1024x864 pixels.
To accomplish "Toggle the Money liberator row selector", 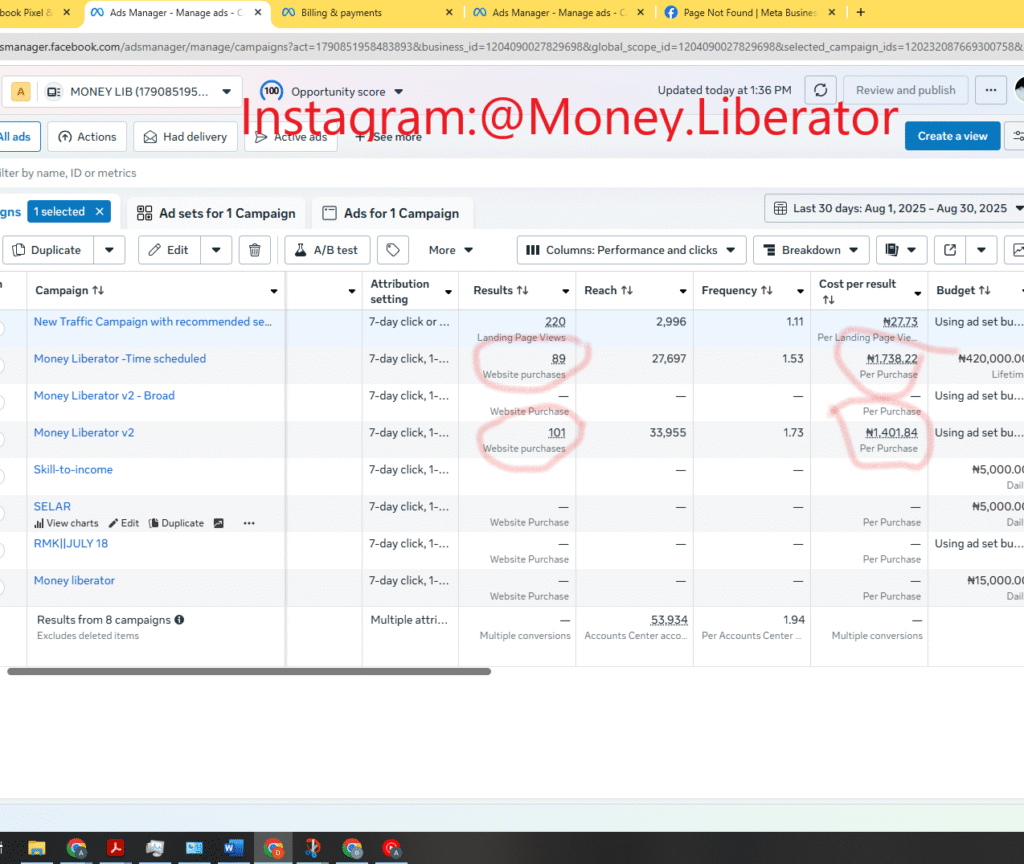I will [1, 588].
